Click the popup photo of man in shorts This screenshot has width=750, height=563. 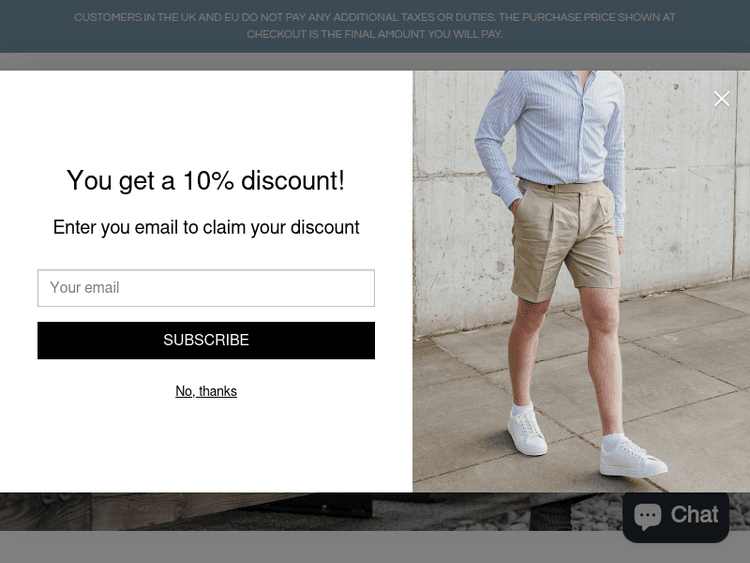coord(581,281)
